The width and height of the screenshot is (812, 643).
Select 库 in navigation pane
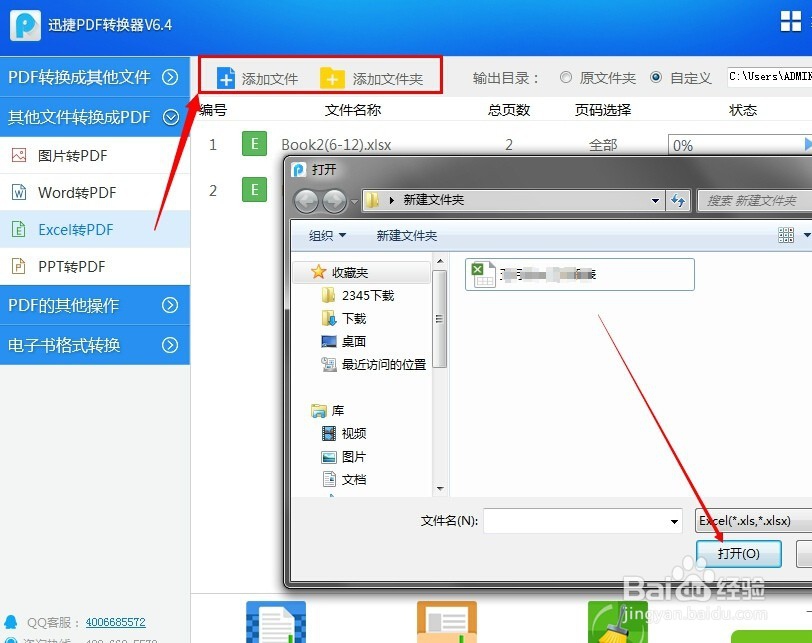pyautogui.click(x=327, y=411)
